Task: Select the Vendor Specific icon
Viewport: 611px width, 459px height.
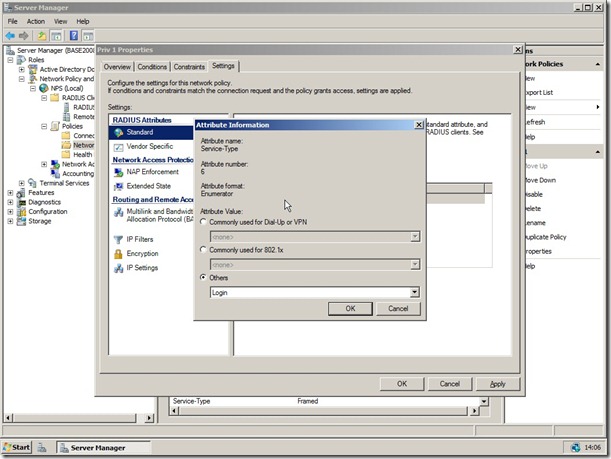Action: pyautogui.click(x=118, y=147)
